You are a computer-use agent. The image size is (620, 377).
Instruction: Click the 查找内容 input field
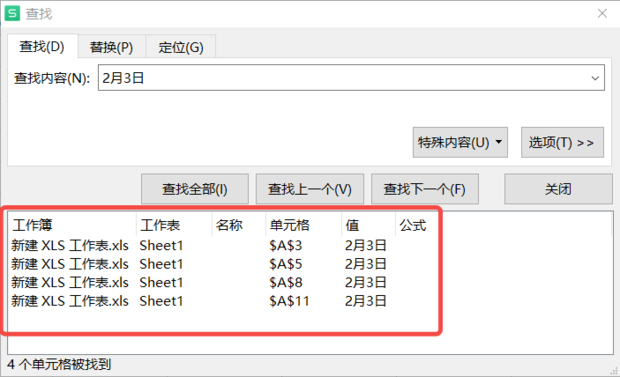coord(351,78)
